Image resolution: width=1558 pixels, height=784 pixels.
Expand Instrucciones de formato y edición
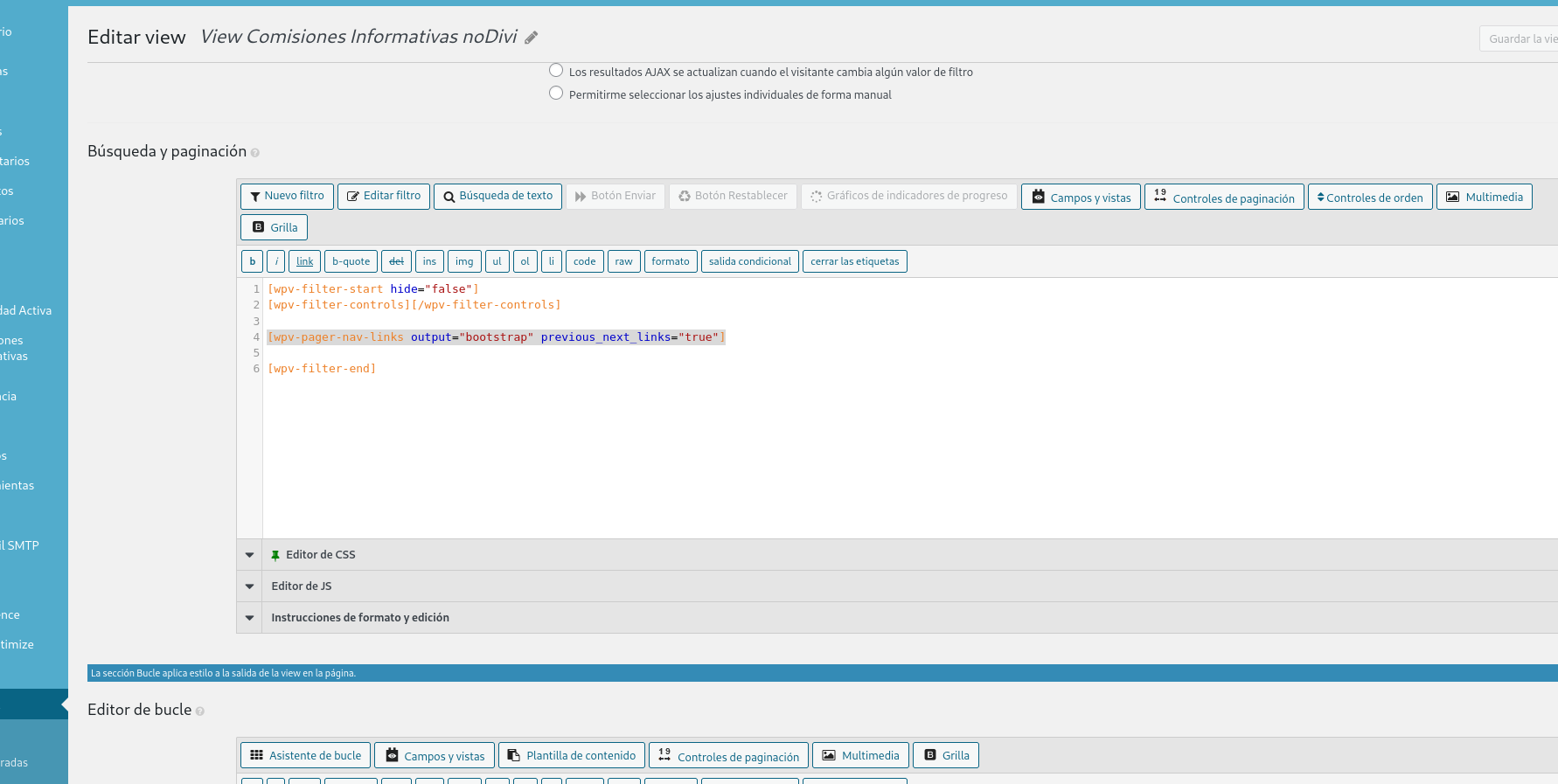tap(250, 618)
